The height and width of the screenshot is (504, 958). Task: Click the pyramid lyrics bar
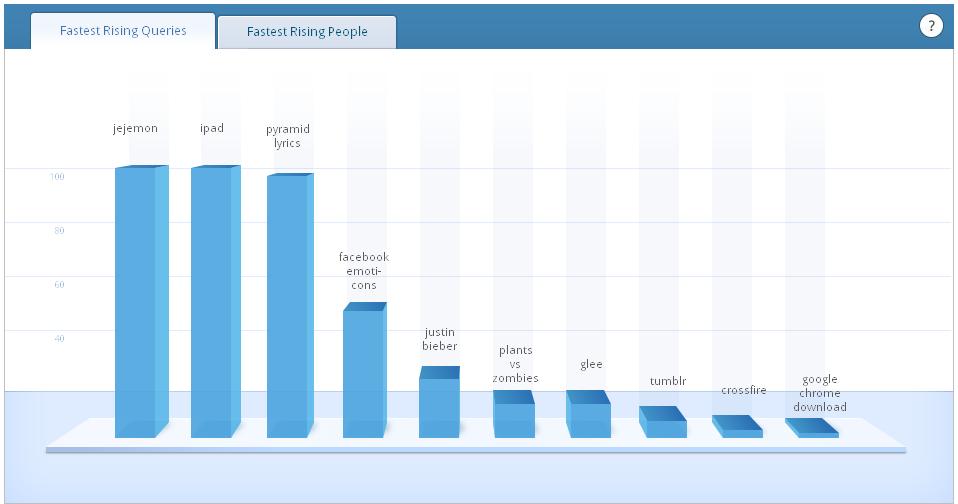click(x=289, y=305)
